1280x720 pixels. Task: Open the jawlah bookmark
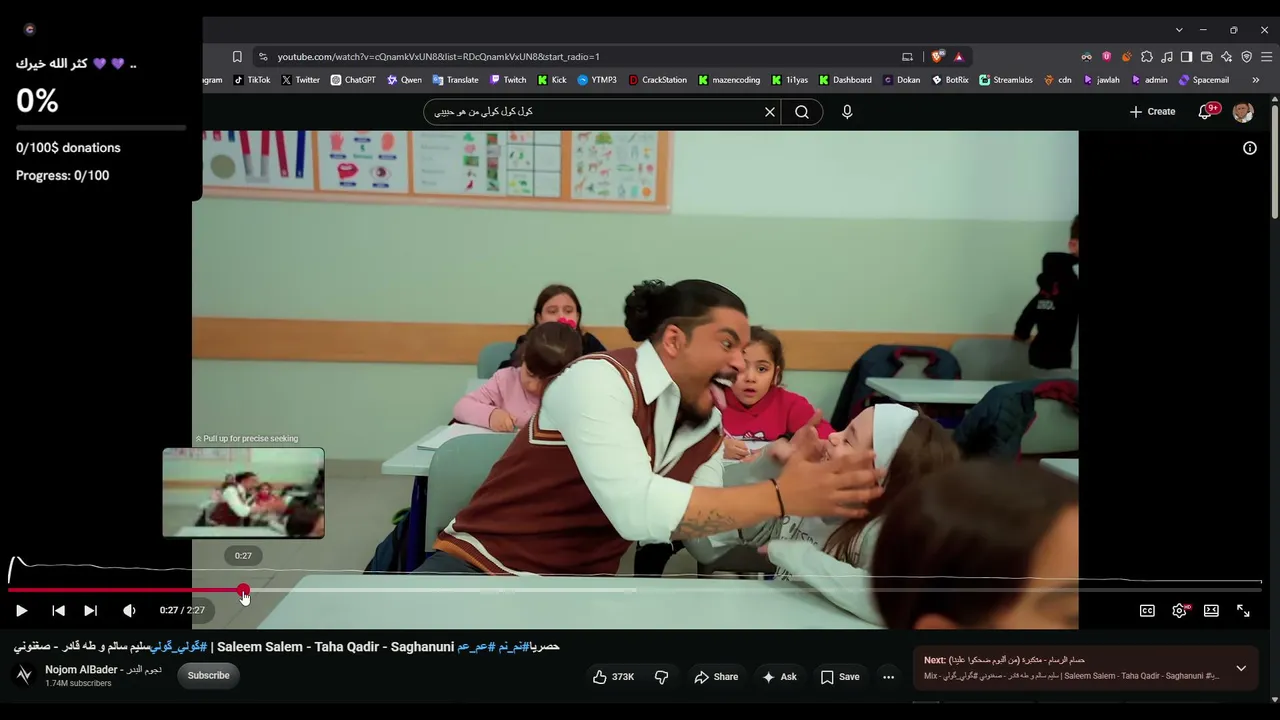tap(1102, 80)
